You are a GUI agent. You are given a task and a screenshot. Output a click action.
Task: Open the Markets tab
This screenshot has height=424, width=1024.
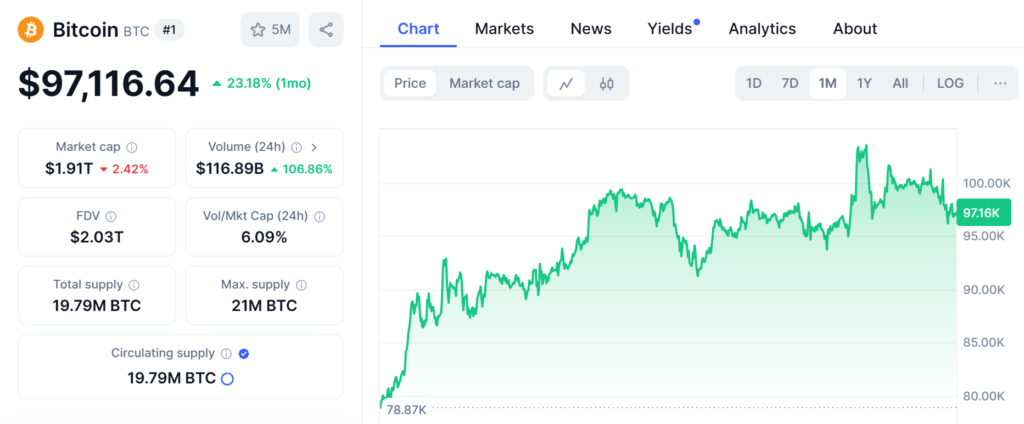coord(504,29)
